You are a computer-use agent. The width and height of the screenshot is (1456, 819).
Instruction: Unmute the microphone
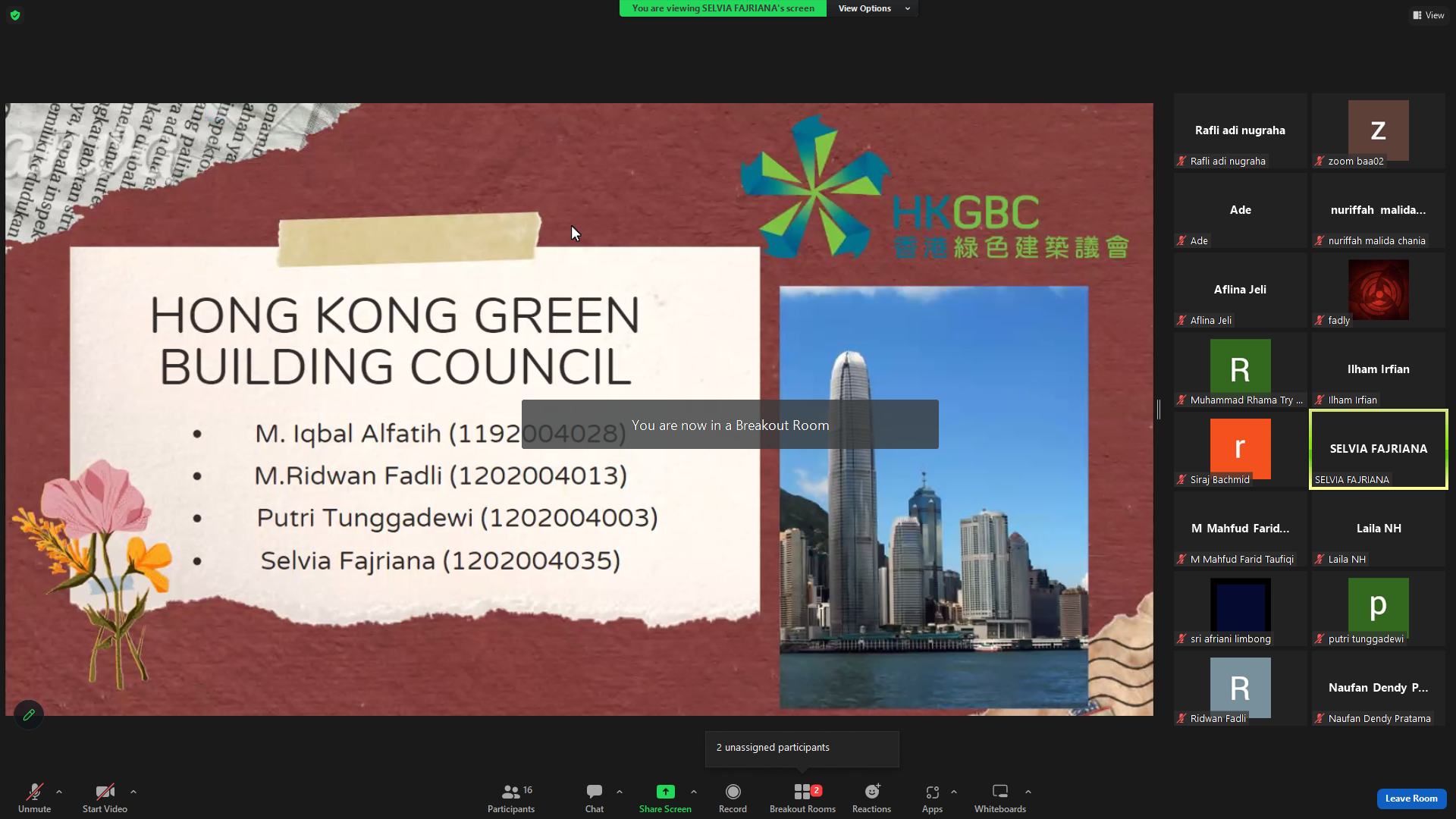tap(34, 798)
